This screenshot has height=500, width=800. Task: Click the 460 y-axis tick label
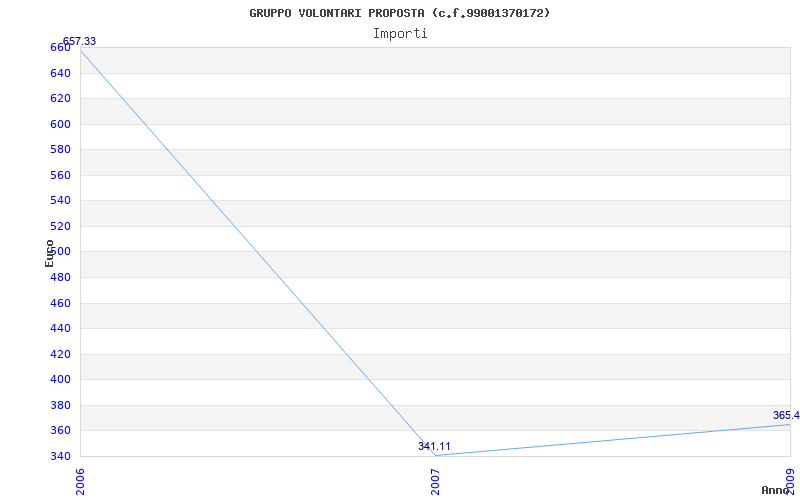pos(60,304)
